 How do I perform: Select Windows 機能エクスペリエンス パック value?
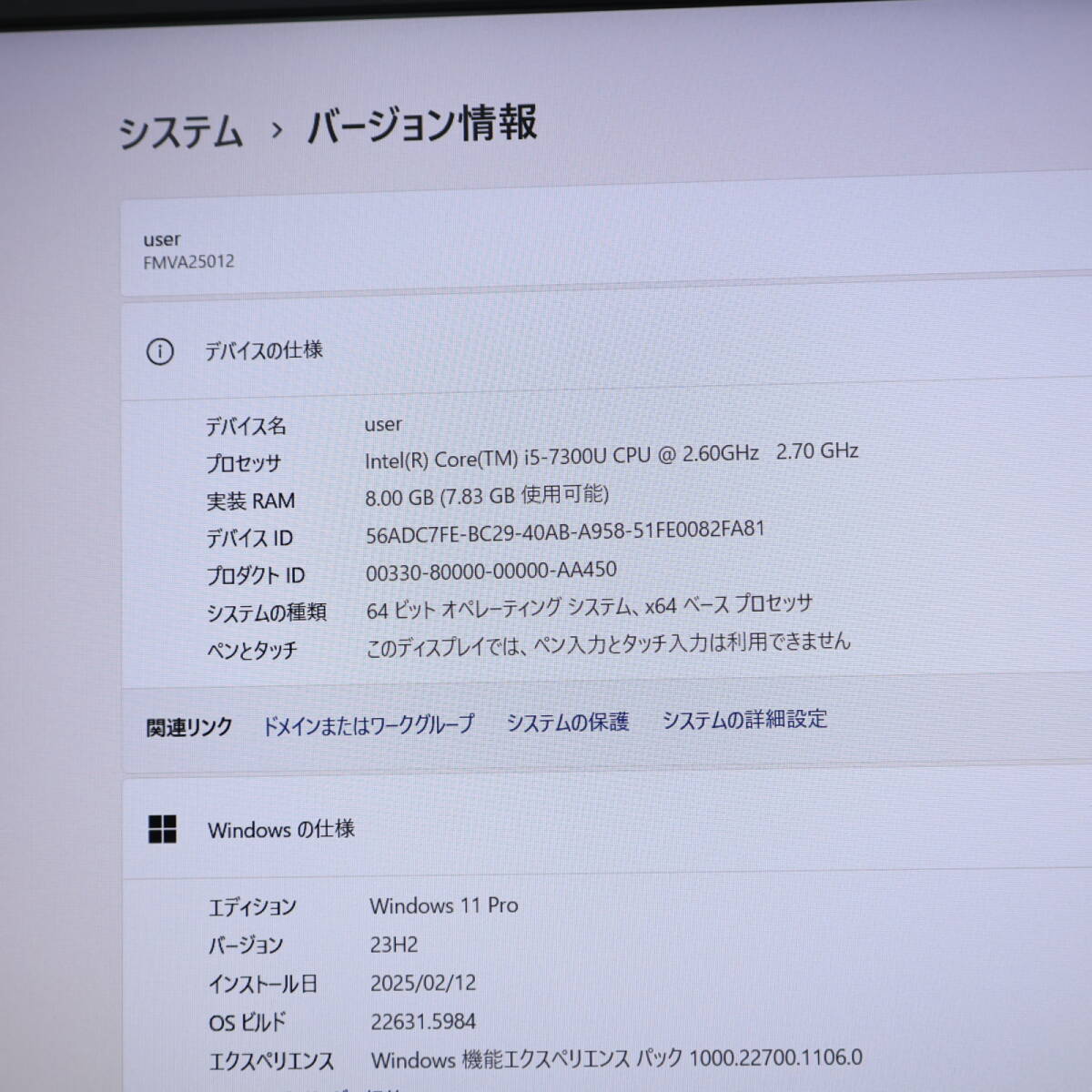pos(617,1058)
